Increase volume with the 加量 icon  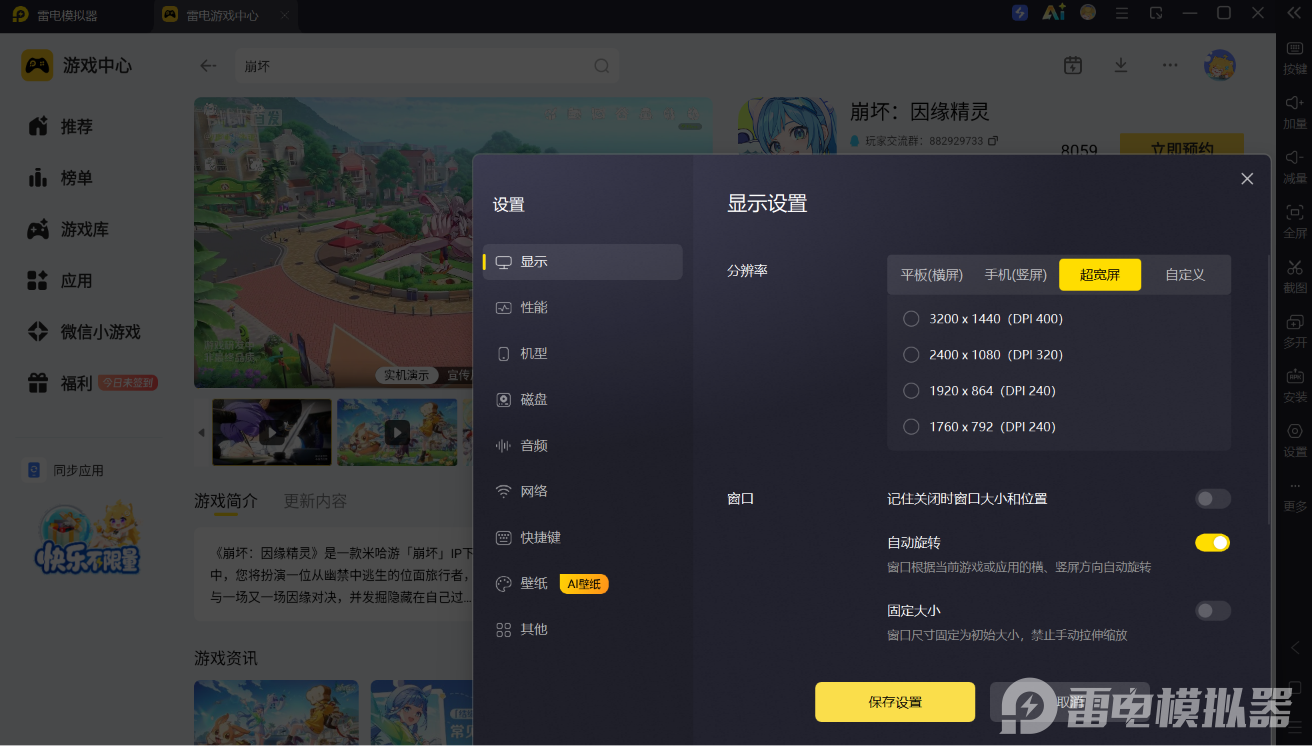click(1295, 103)
